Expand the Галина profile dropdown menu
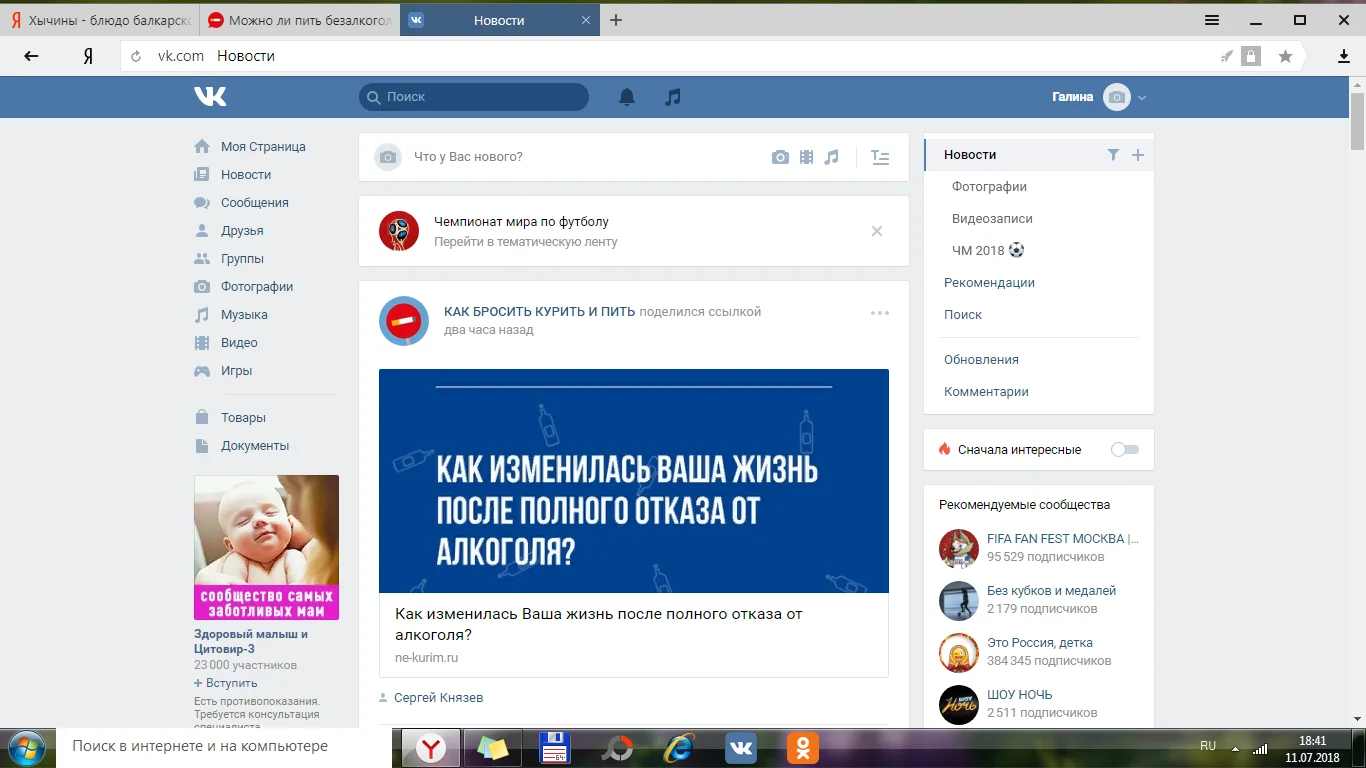This screenshot has height=768, width=1366. pos(1142,97)
